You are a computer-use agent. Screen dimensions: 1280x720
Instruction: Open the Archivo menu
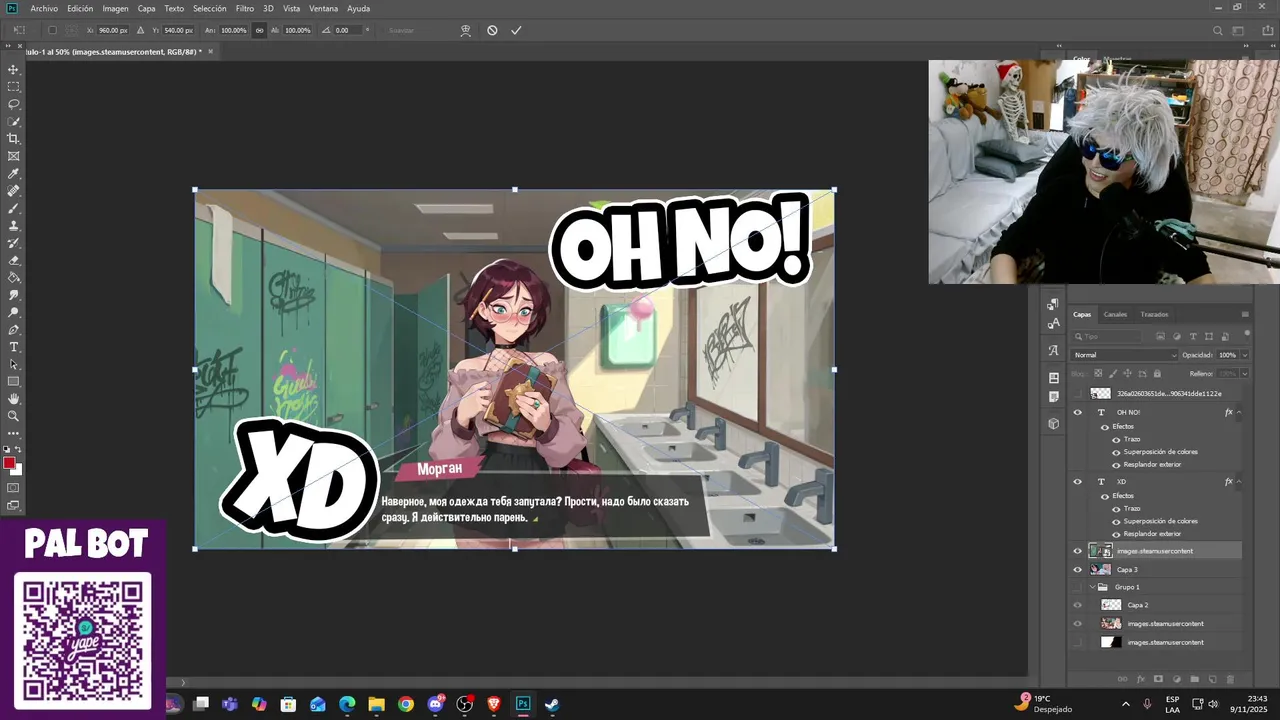tap(44, 8)
